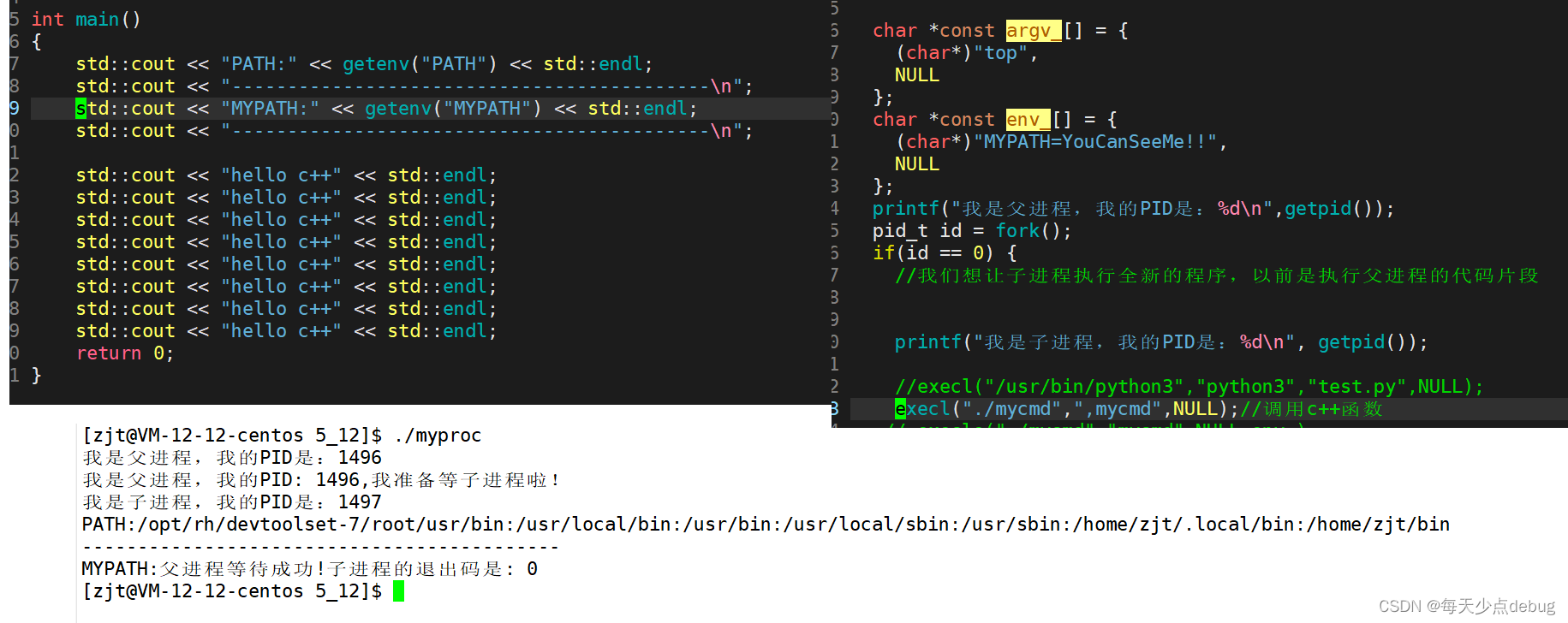Screen dimensions: 1568x623
Task: Click line 7 std::cout "PATH:" string
Action: (259, 63)
